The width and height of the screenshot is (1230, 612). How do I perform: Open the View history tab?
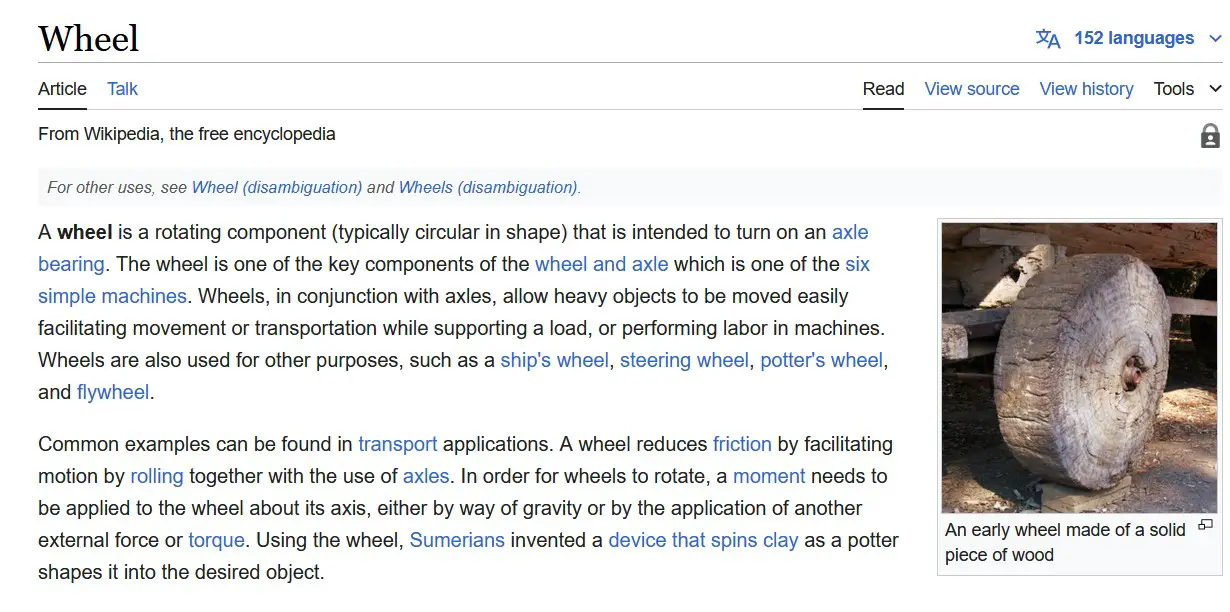coord(1086,89)
